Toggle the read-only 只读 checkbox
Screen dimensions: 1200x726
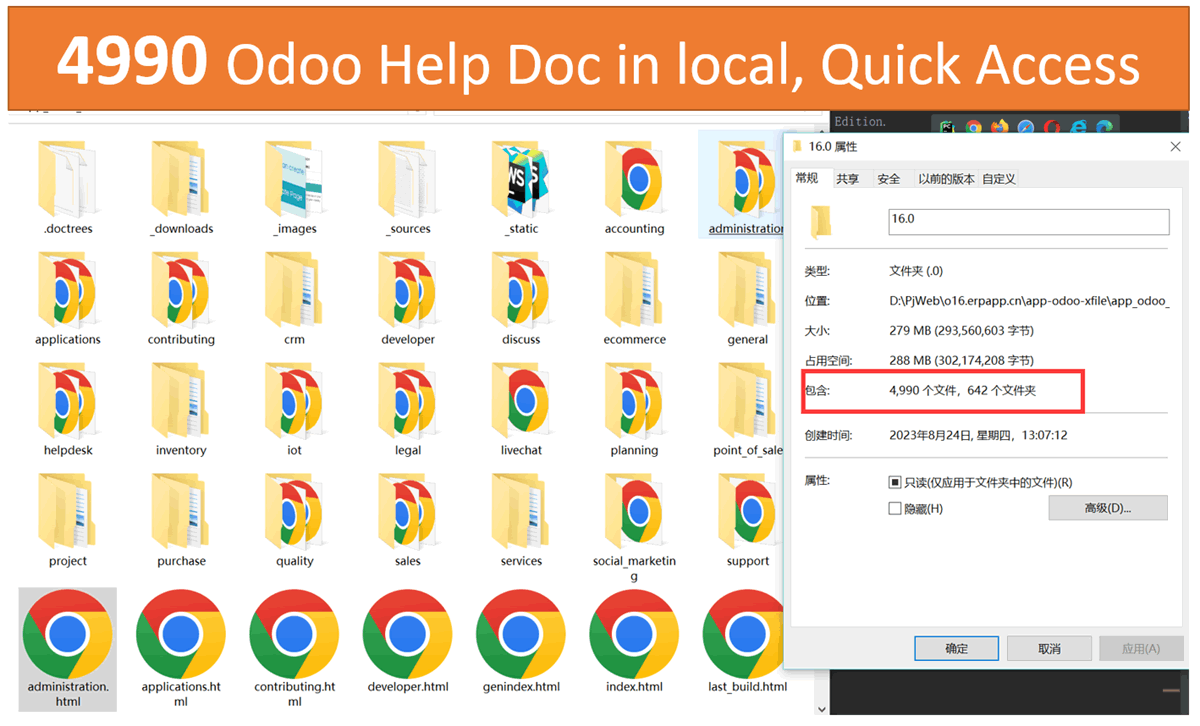tap(895, 482)
